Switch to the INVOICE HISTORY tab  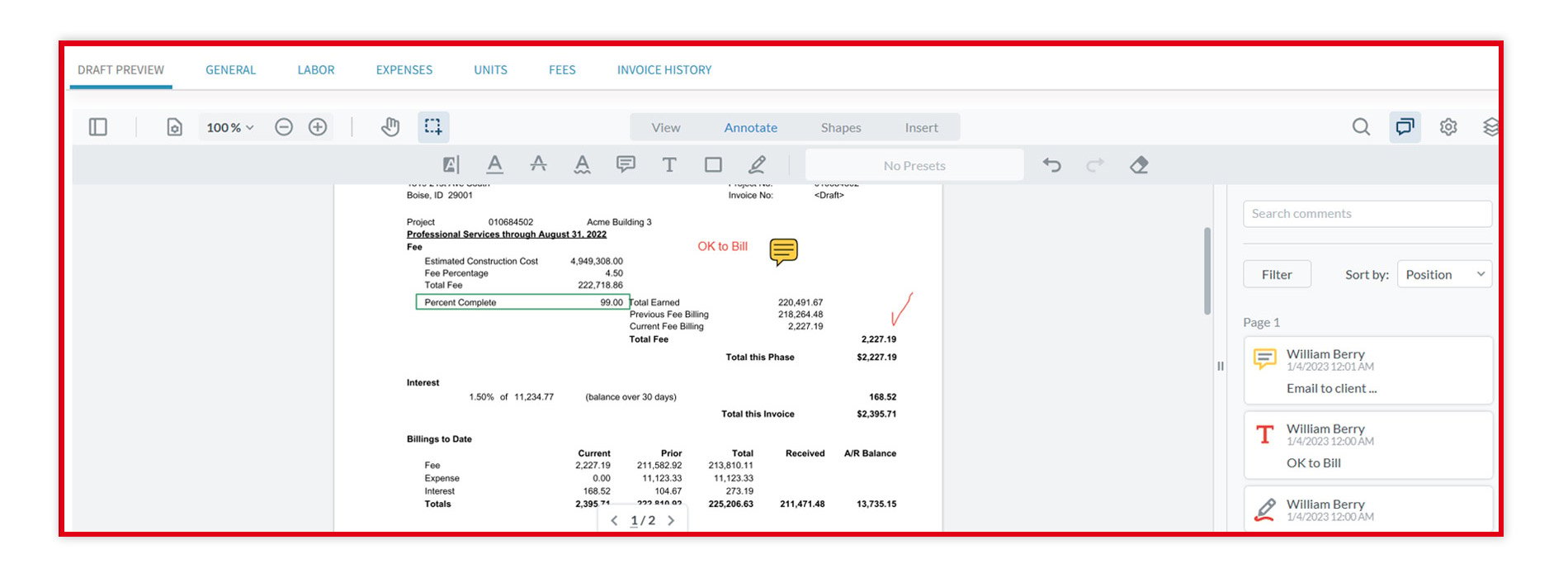click(664, 70)
